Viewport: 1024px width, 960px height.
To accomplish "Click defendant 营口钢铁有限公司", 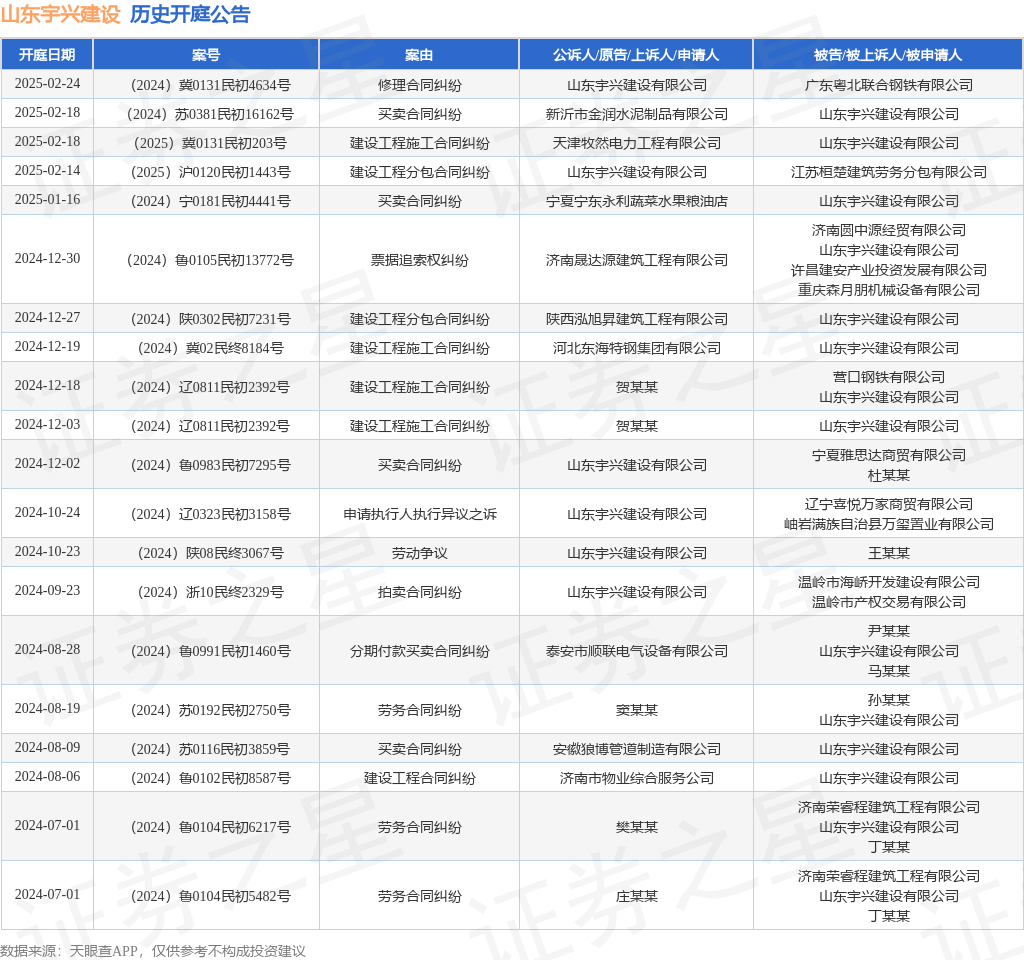I will point(889,377).
